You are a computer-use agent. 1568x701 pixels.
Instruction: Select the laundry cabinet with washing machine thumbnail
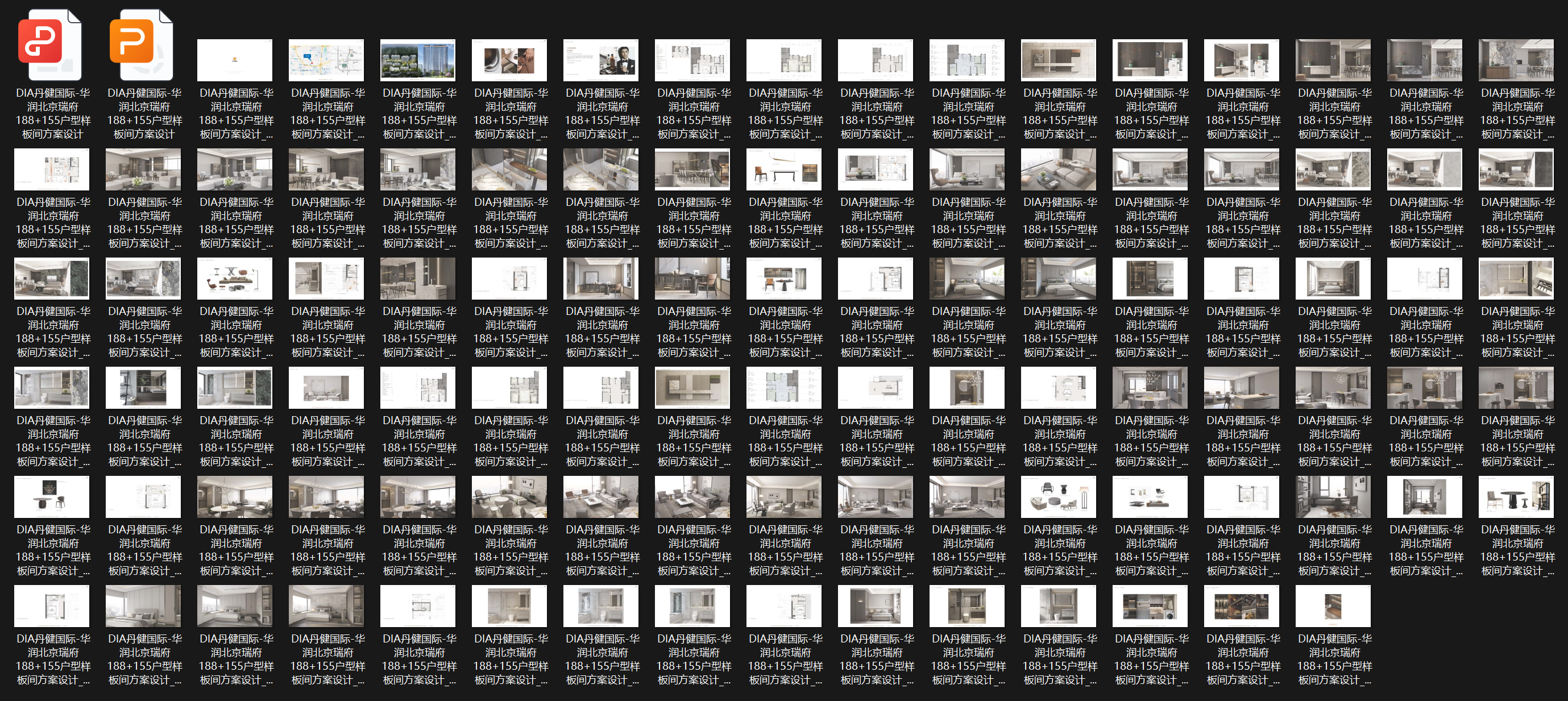point(1150,605)
